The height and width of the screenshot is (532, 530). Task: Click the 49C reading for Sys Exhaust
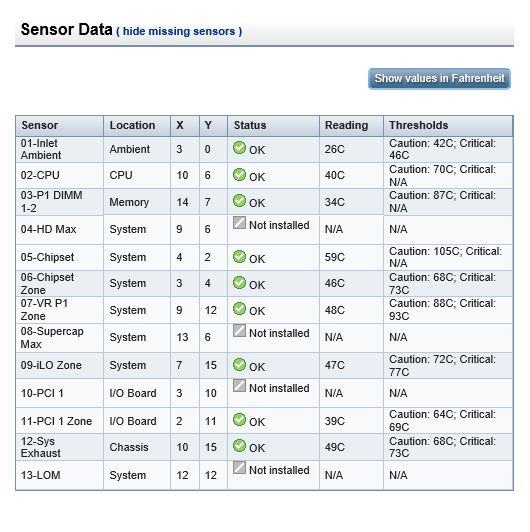click(x=335, y=447)
